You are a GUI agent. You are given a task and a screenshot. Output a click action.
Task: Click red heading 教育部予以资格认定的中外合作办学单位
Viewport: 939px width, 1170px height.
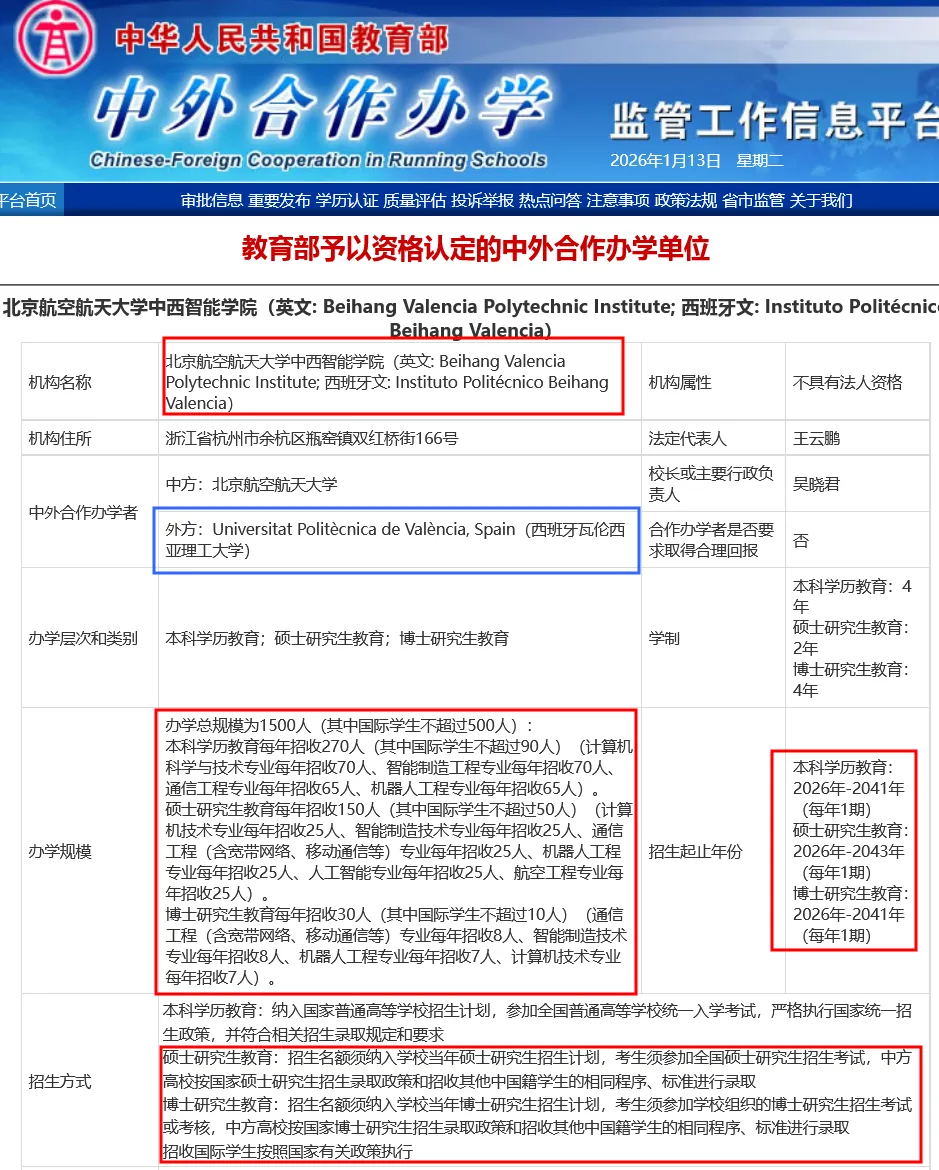[475, 248]
